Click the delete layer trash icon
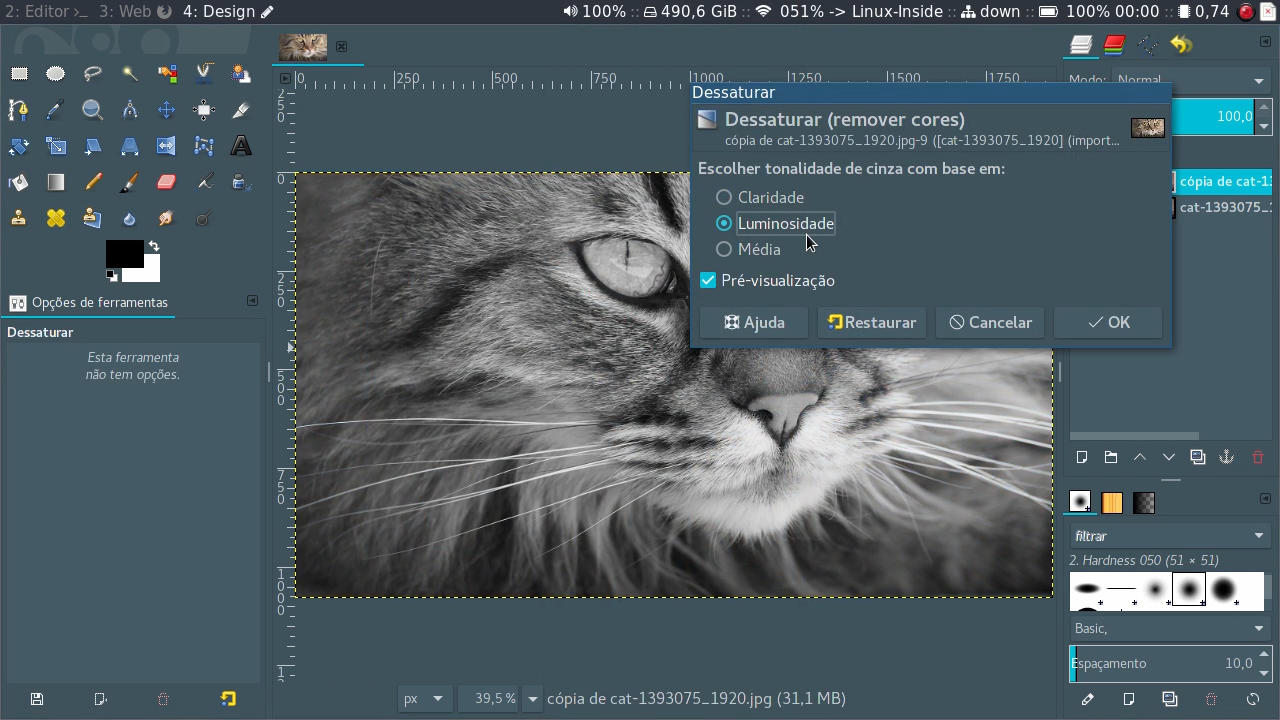The width and height of the screenshot is (1280, 720). pyautogui.click(x=1258, y=457)
